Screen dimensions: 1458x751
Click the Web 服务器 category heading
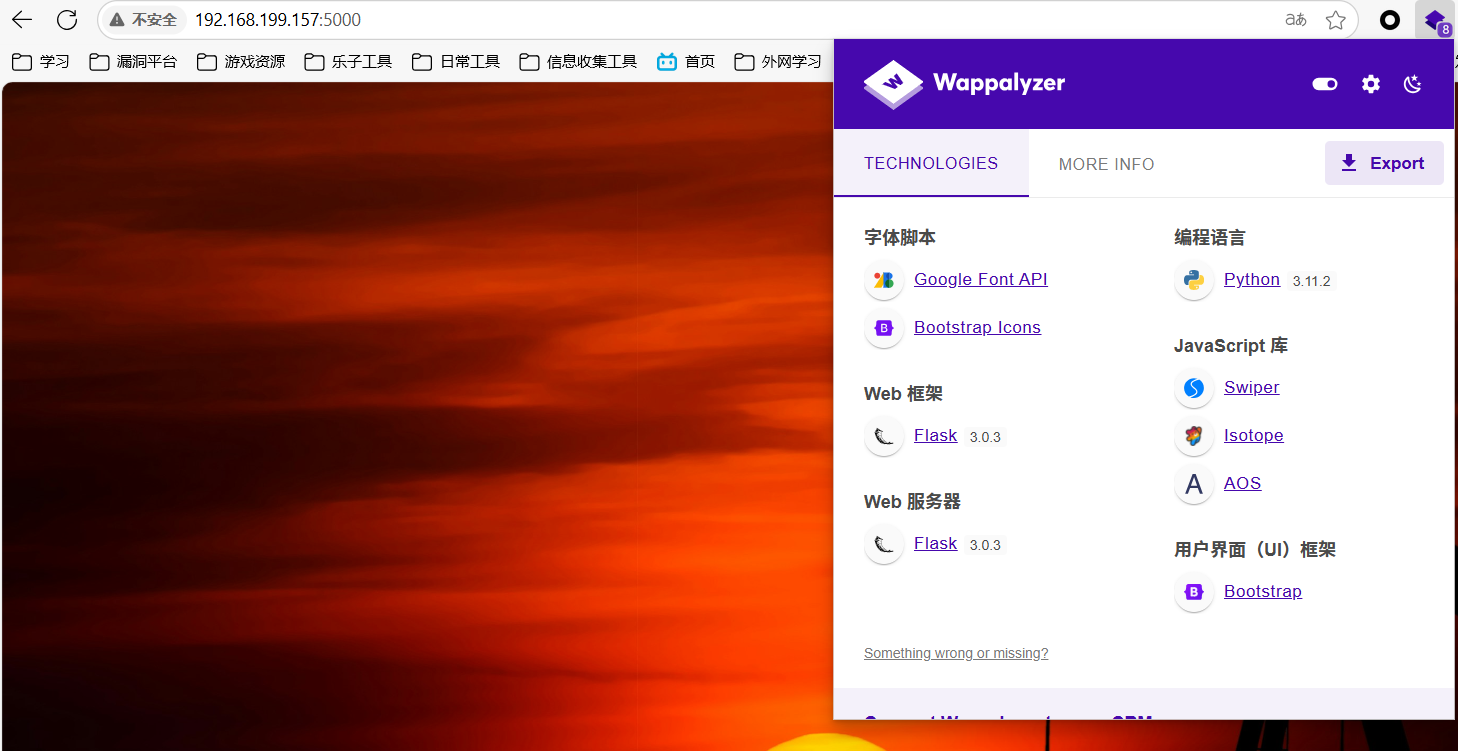click(x=912, y=502)
